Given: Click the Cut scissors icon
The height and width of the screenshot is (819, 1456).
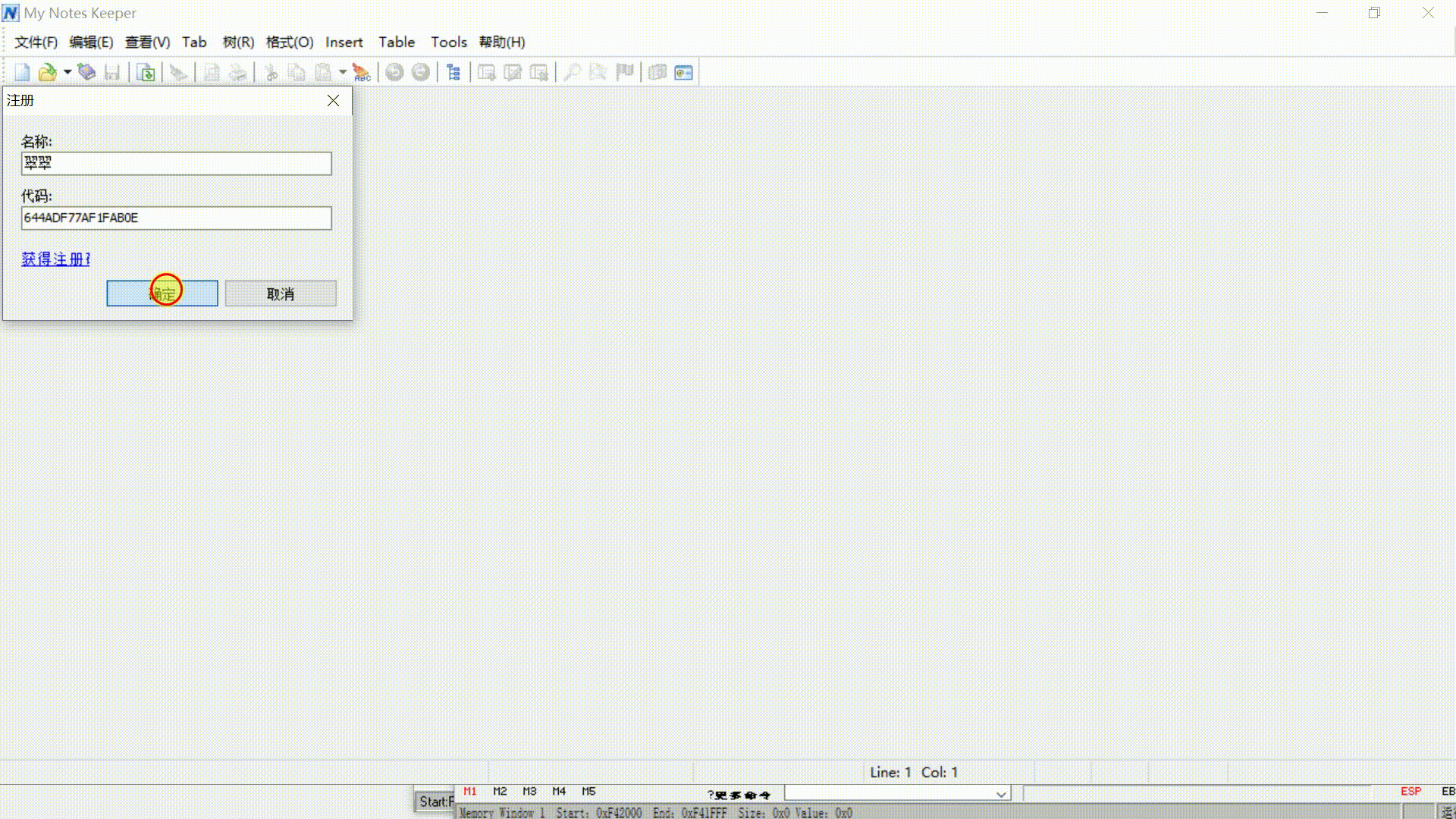Looking at the screenshot, I should click(271, 73).
